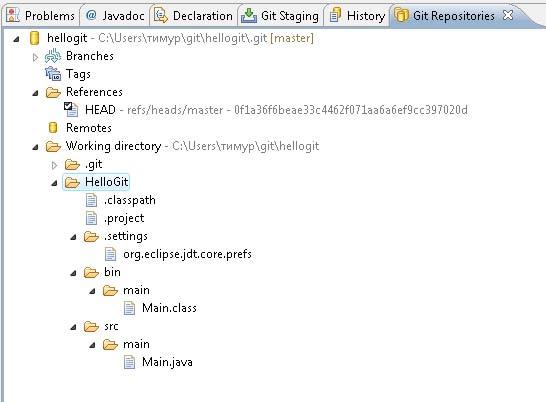Click the Remotes cylinder icon
This screenshot has width=546, height=402.
53,128
